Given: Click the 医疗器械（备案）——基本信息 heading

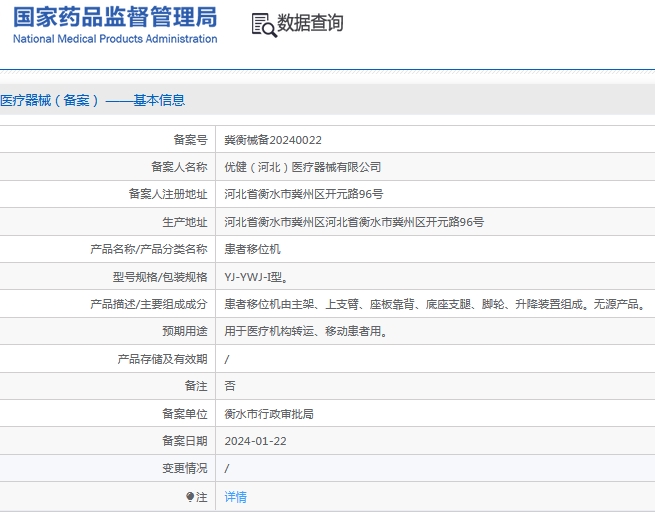Looking at the screenshot, I should pos(92,100).
